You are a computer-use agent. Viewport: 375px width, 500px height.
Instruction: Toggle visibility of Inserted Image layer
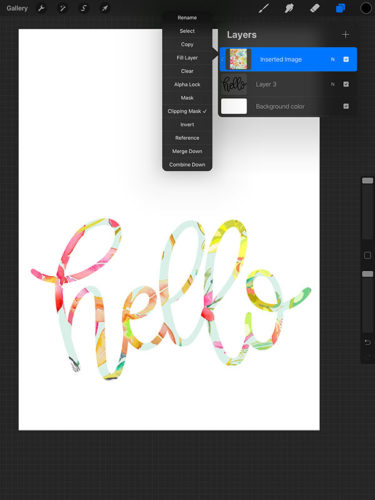click(x=346, y=59)
